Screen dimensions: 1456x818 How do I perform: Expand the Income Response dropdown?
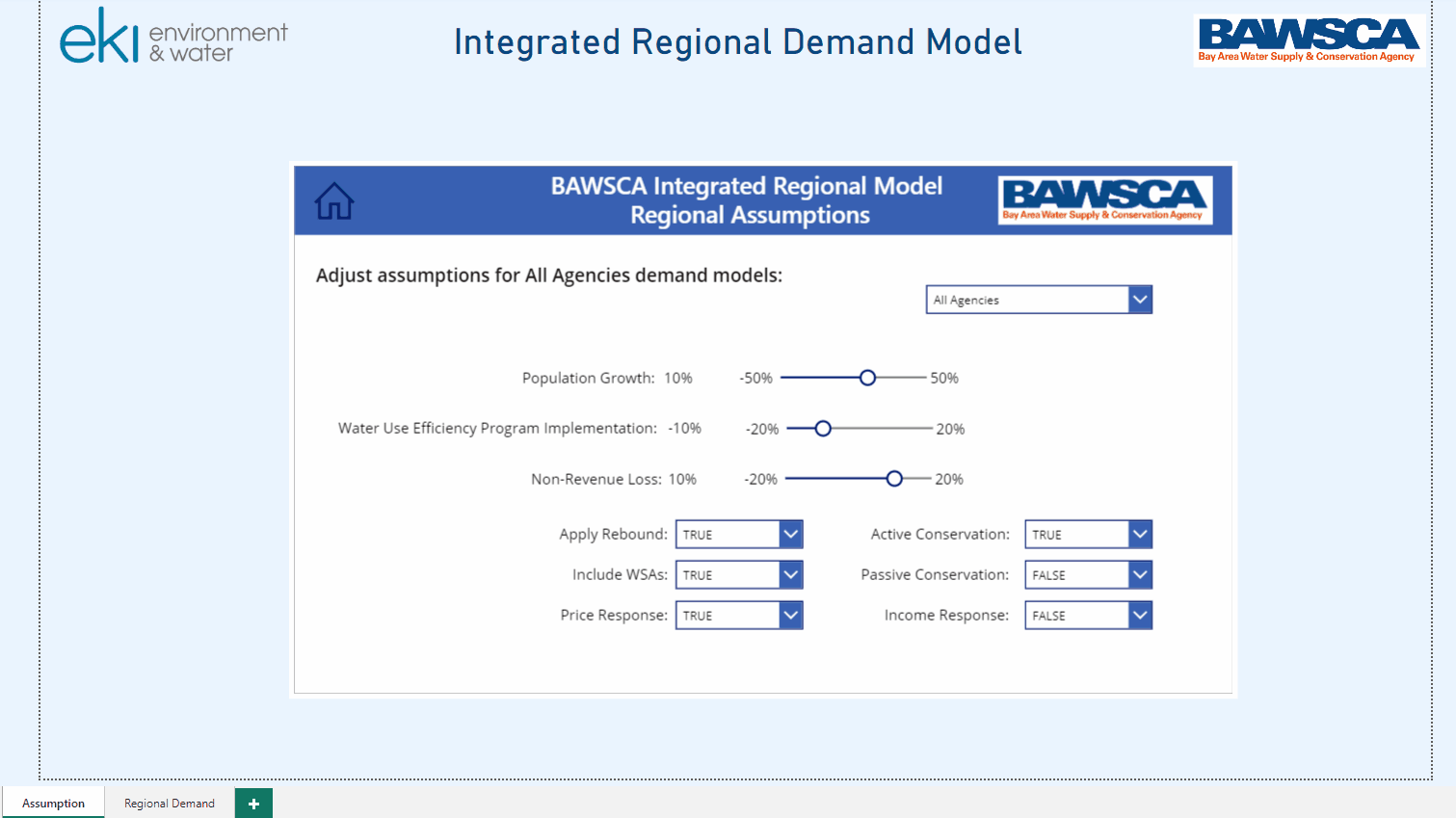click(1088, 615)
